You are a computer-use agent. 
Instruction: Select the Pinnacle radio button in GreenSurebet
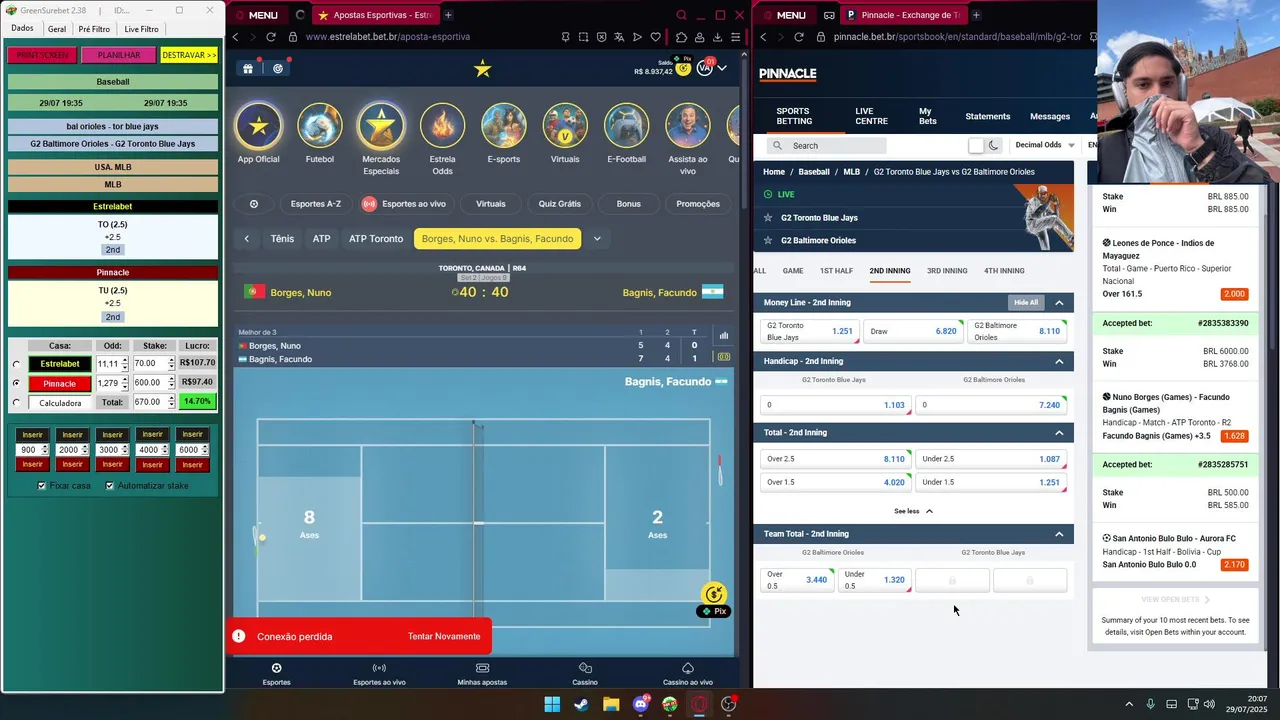pos(16,383)
